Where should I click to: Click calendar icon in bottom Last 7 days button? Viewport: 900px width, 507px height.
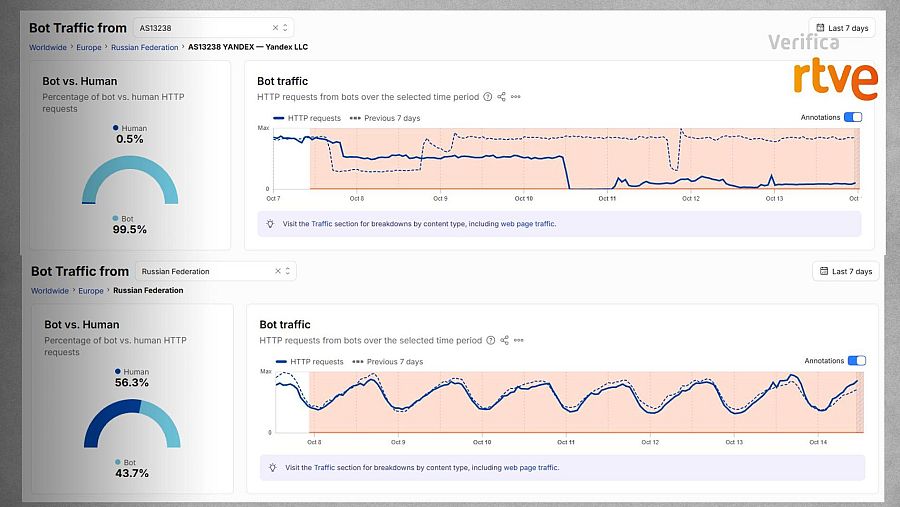824,271
